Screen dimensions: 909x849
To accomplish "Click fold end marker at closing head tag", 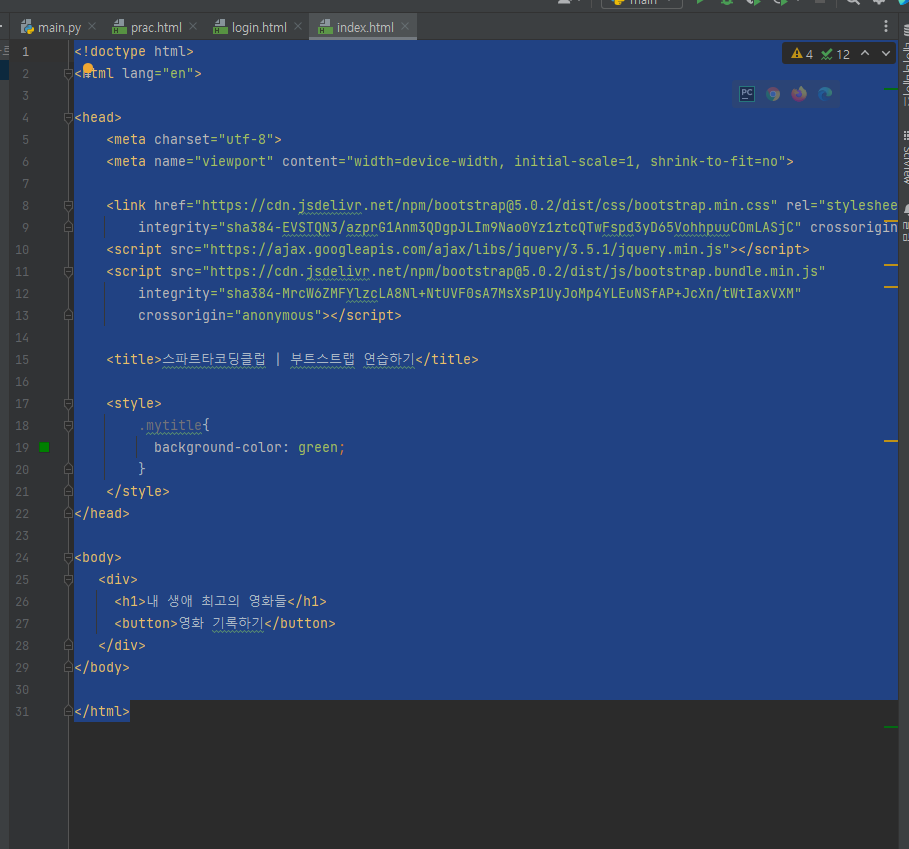I will [68, 513].
